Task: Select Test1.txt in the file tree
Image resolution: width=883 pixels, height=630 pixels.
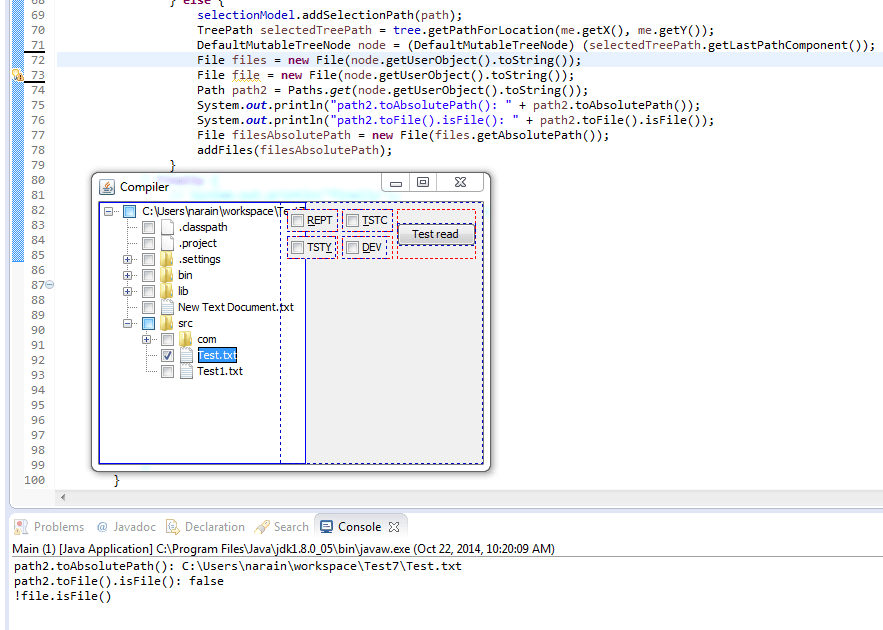Action: coord(221,371)
